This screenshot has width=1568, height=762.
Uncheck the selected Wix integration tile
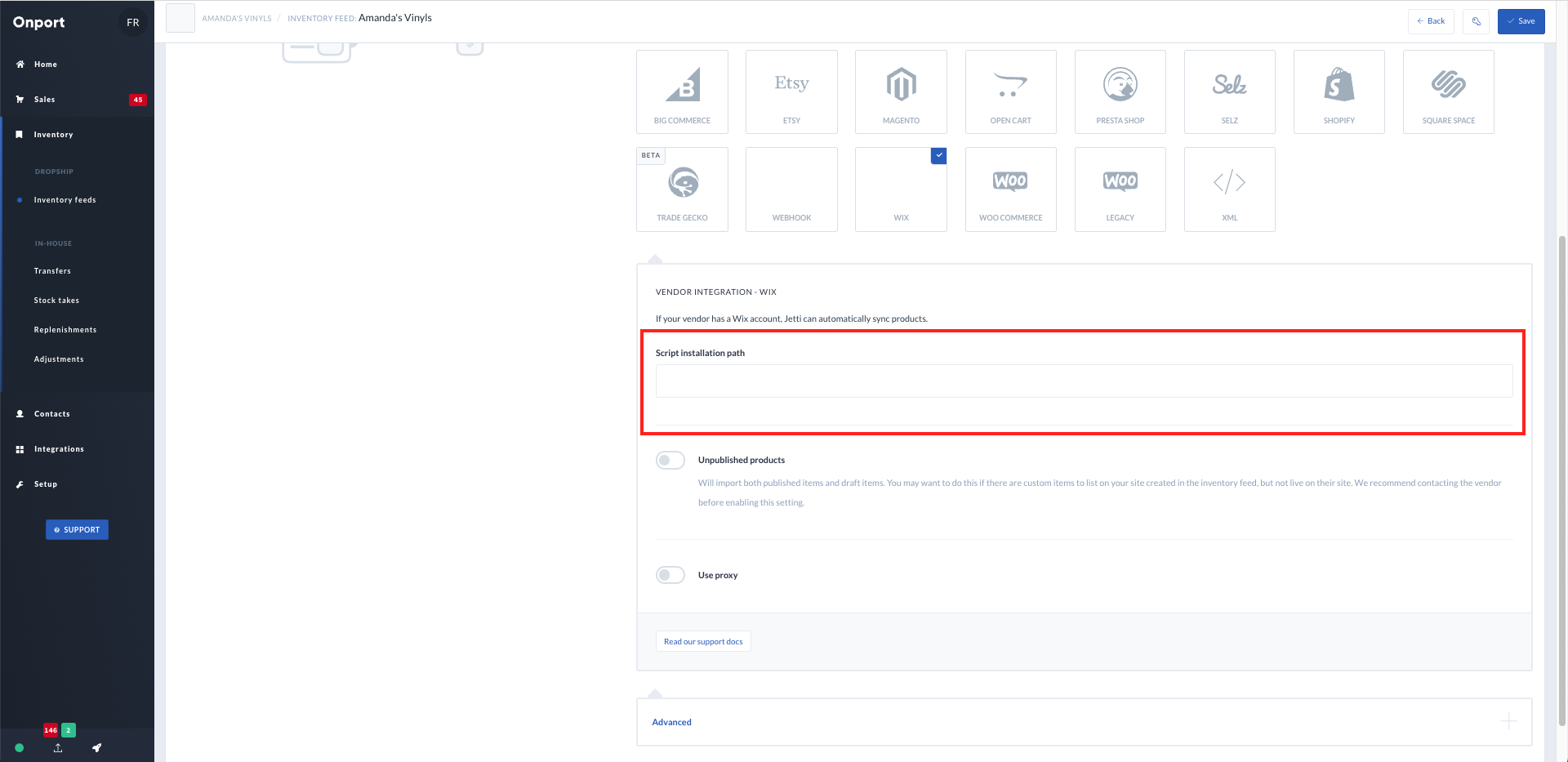point(901,189)
